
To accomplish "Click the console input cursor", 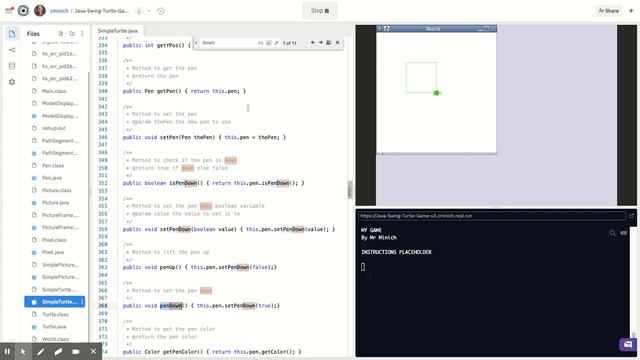I will click(x=363, y=267).
